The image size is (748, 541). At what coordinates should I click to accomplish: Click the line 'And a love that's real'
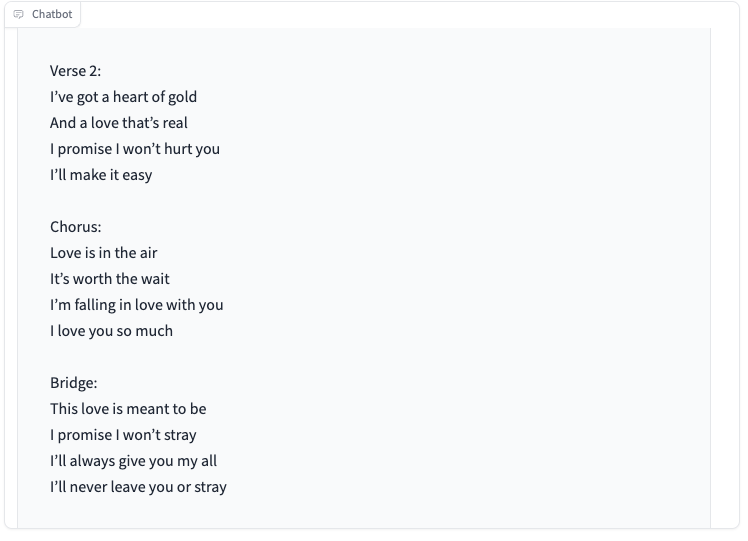[x=119, y=123]
